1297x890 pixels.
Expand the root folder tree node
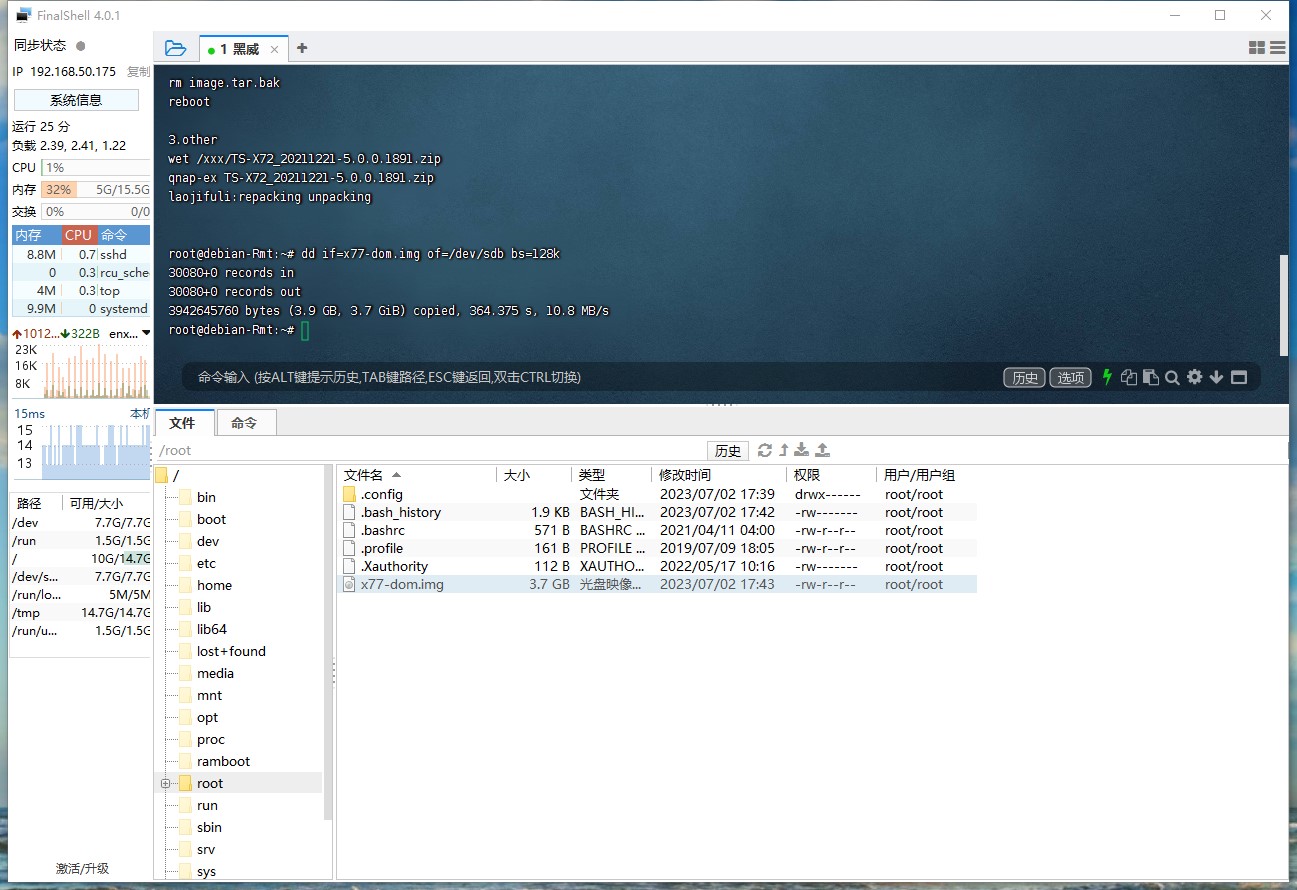coord(166,783)
